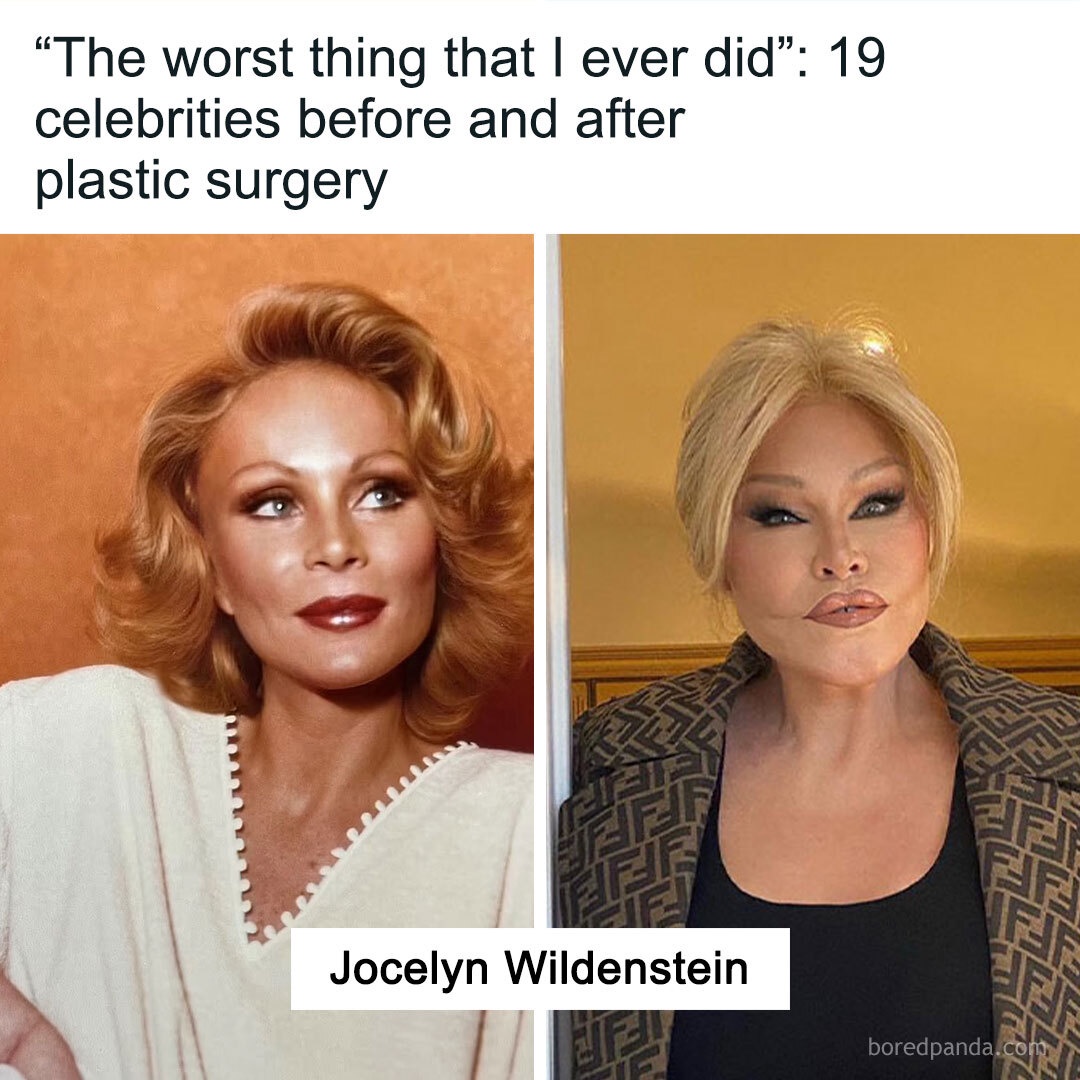The image size is (1080, 1080).
Task: Click the Jocelyn Wildenstein name label
Action: 540,968
